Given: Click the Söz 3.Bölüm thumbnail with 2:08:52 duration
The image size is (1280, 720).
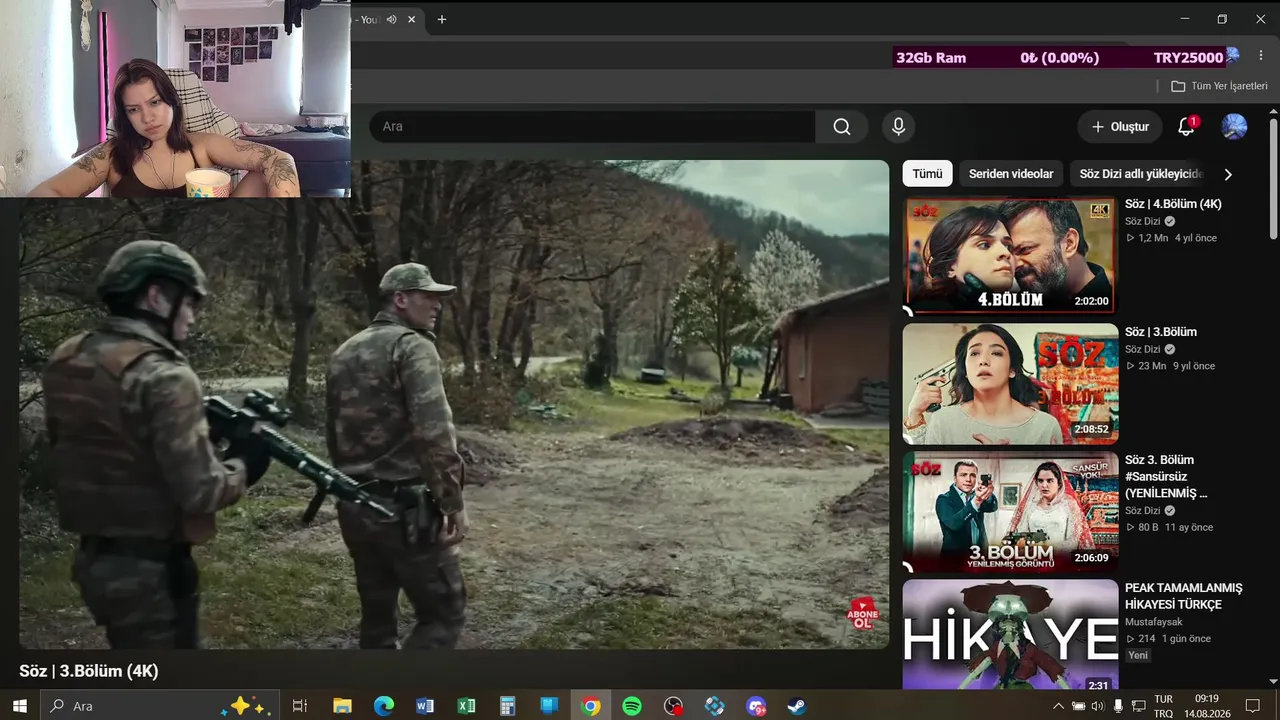Looking at the screenshot, I should [1010, 384].
